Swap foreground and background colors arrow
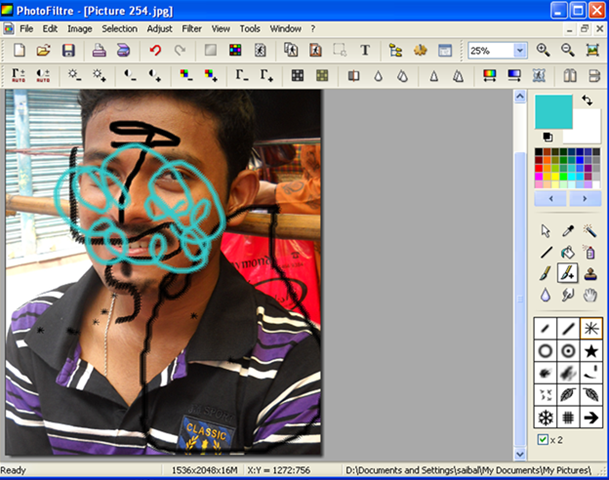This screenshot has height=480, width=609. (587, 101)
